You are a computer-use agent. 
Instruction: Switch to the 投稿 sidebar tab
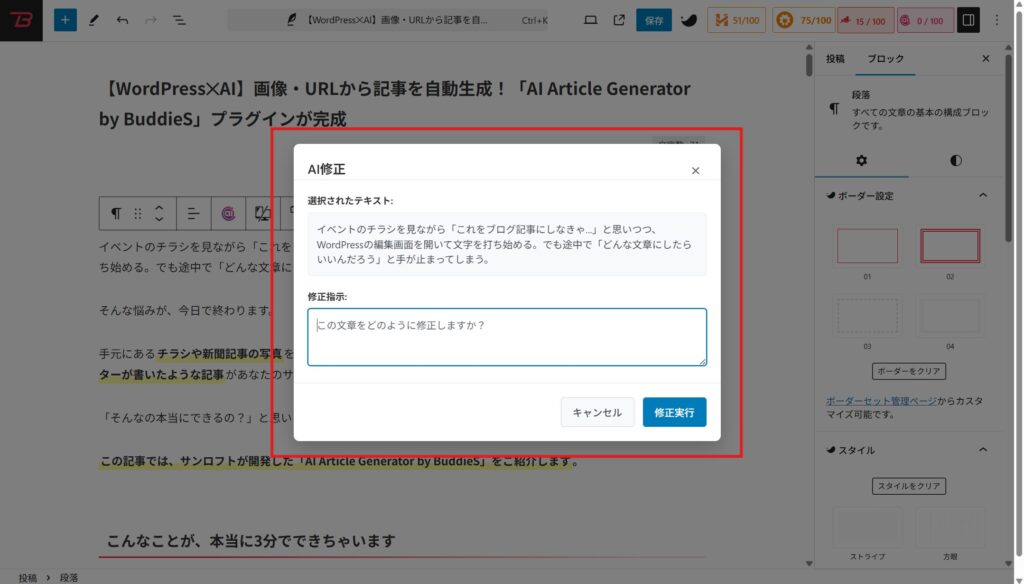pyautogui.click(x=835, y=59)
